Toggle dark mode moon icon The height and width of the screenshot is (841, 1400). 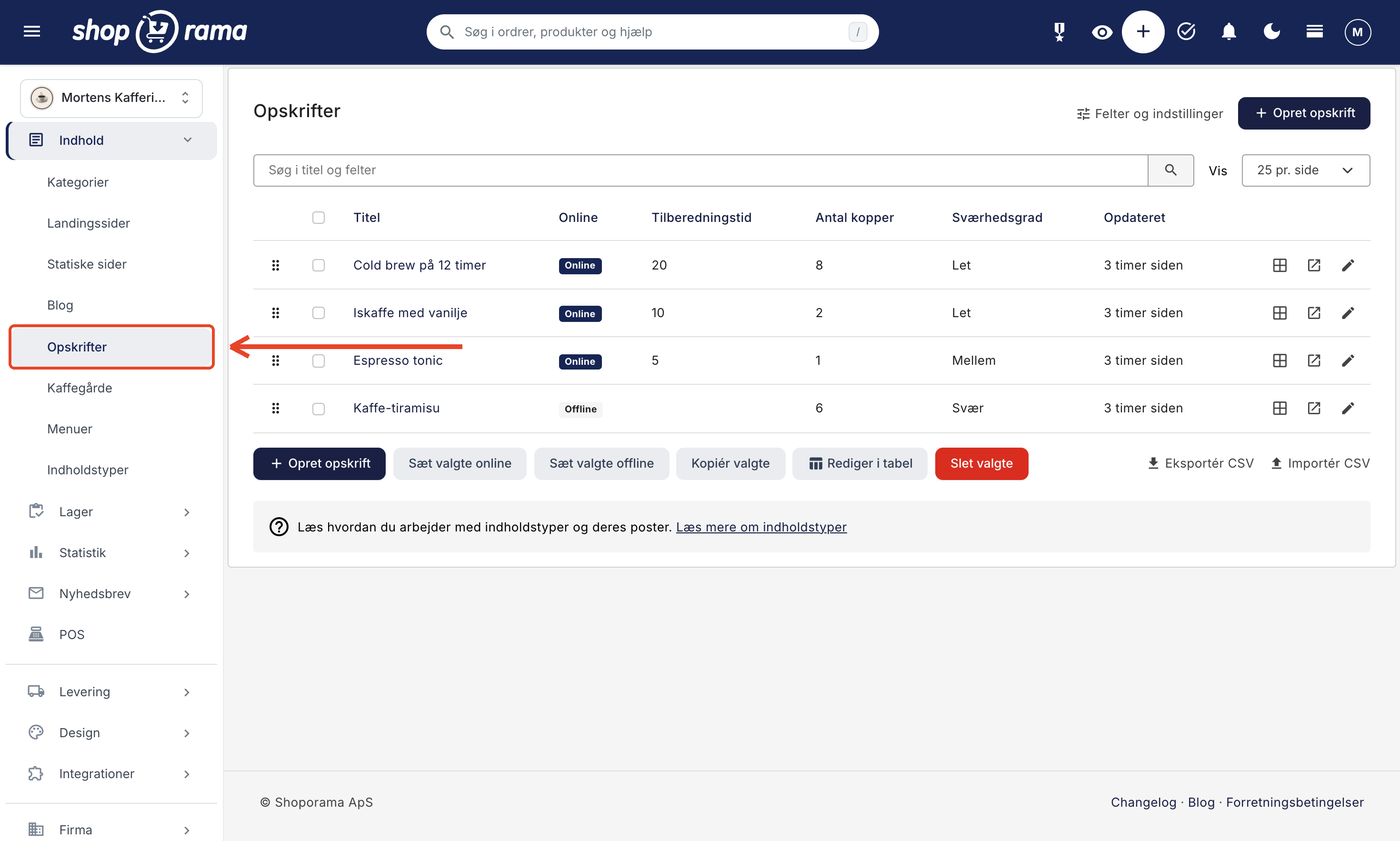point(1272,32)
